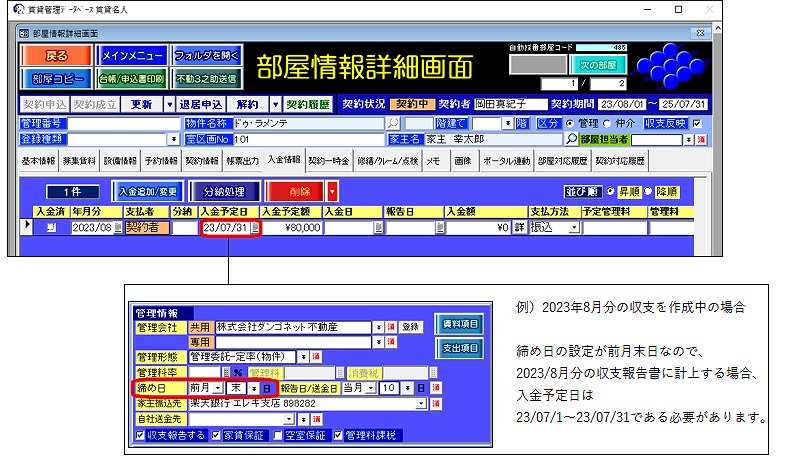The image size is (795, 475).
Task: Click the red 消 icon next to 部屋担当者
Action: click(x=701, y=139)
